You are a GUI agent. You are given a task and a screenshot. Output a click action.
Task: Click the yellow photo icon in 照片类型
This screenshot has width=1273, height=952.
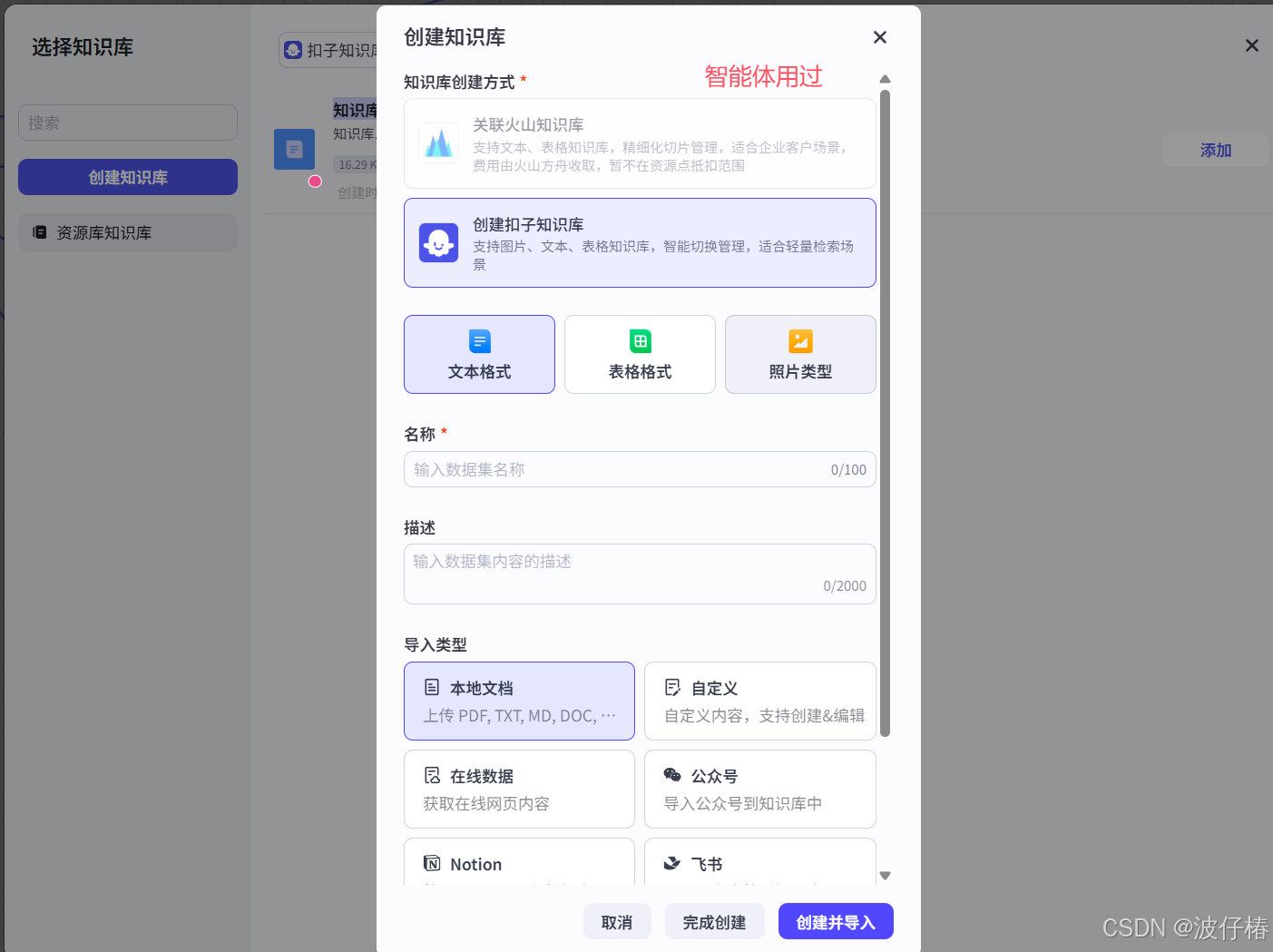(799, 341)
